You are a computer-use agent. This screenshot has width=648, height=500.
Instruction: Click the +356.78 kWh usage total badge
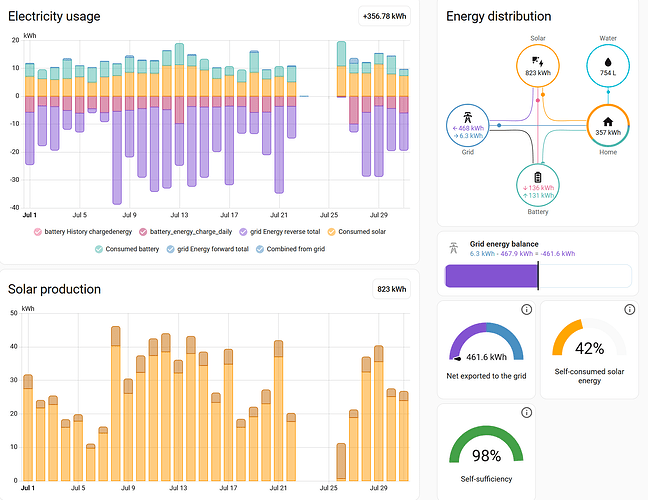click(384, 17)
